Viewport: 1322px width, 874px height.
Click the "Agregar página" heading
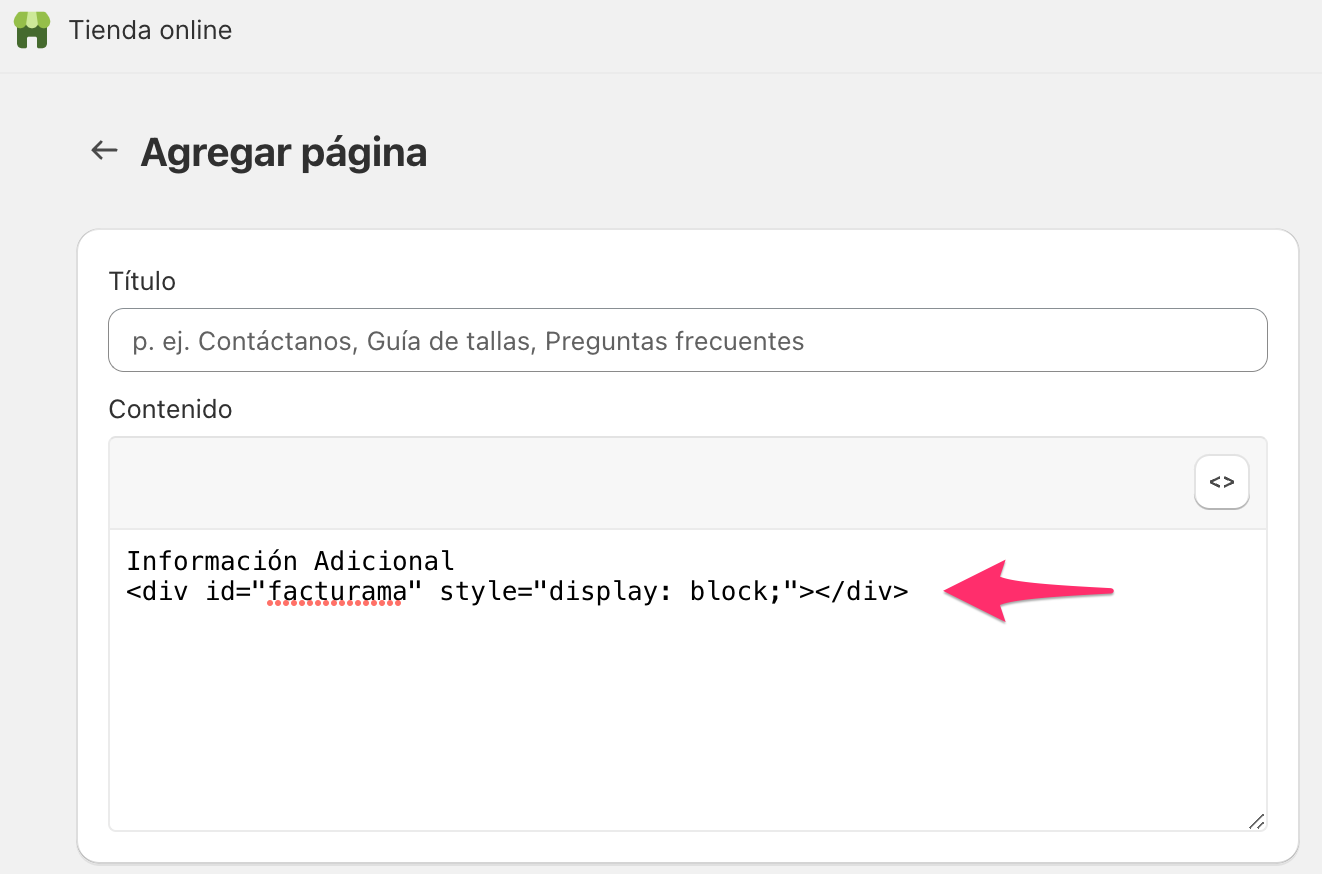click(x=284, y=152)
